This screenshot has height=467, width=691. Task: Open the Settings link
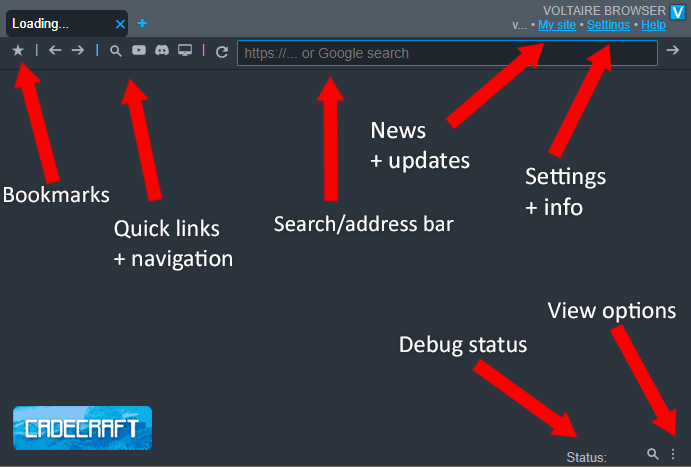point(608,25)
